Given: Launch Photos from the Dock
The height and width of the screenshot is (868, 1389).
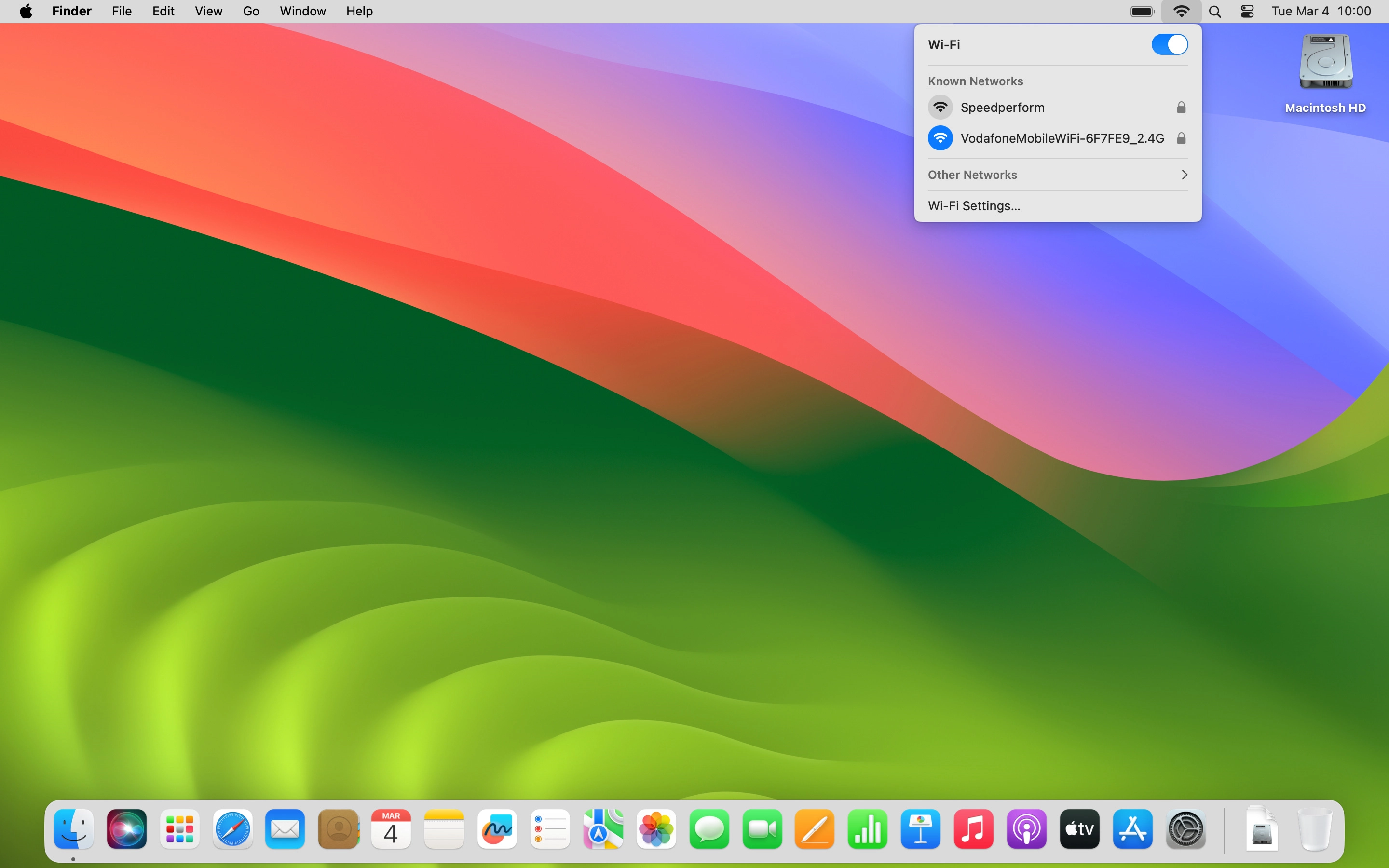Looking at the screenshot, I should 656,829.
